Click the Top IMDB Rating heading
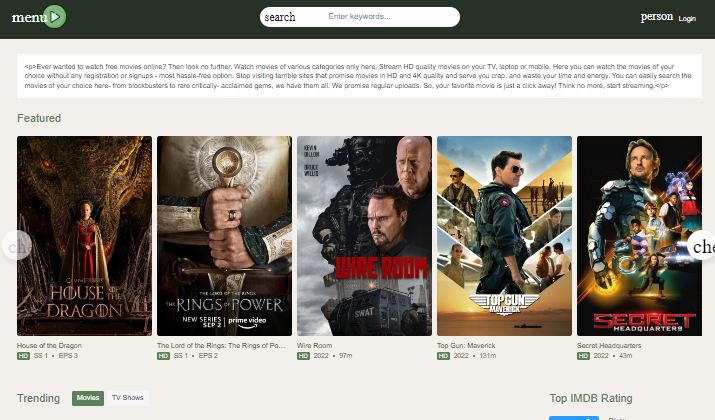The height and width of the screenshot is (420, 715). 591,398
